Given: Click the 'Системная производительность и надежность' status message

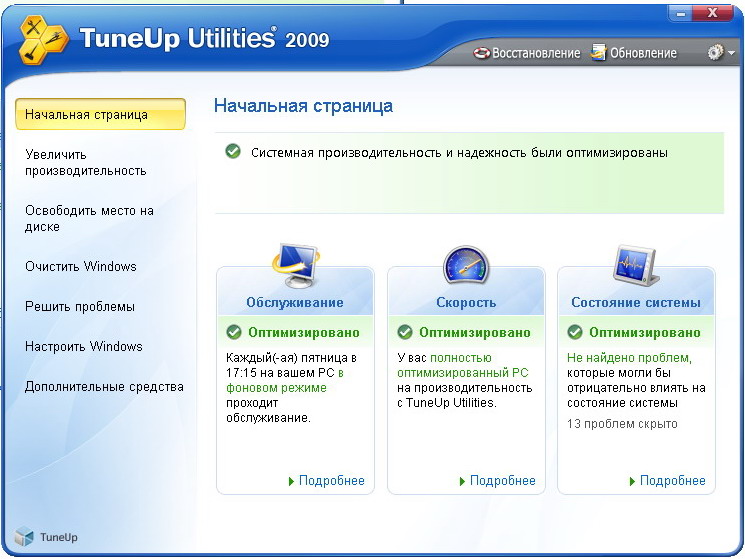Looking at the screenshot, I should 459,152.
